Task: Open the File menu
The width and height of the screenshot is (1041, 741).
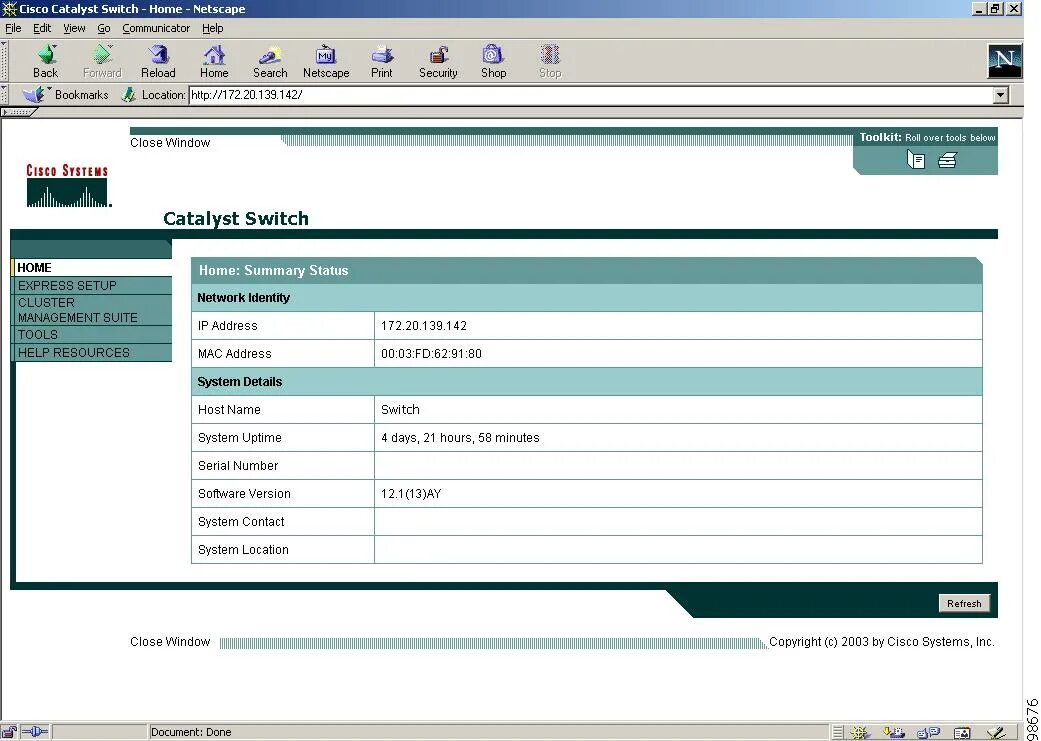Action: (13, 28)
